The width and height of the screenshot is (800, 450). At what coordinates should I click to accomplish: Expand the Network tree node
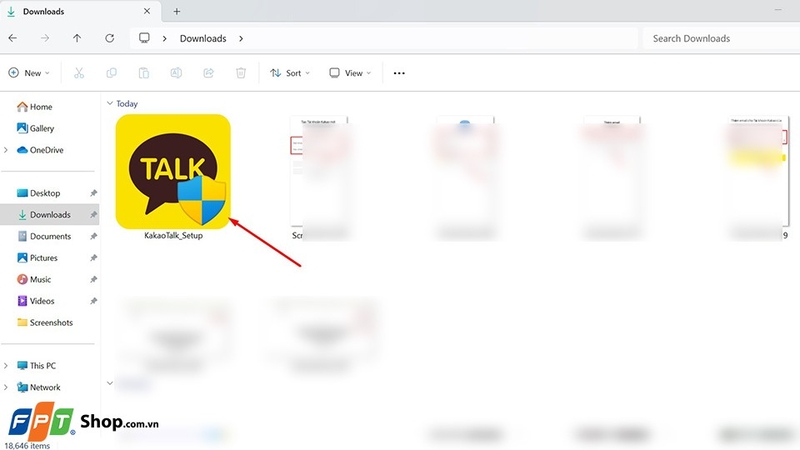pos(6,387)
